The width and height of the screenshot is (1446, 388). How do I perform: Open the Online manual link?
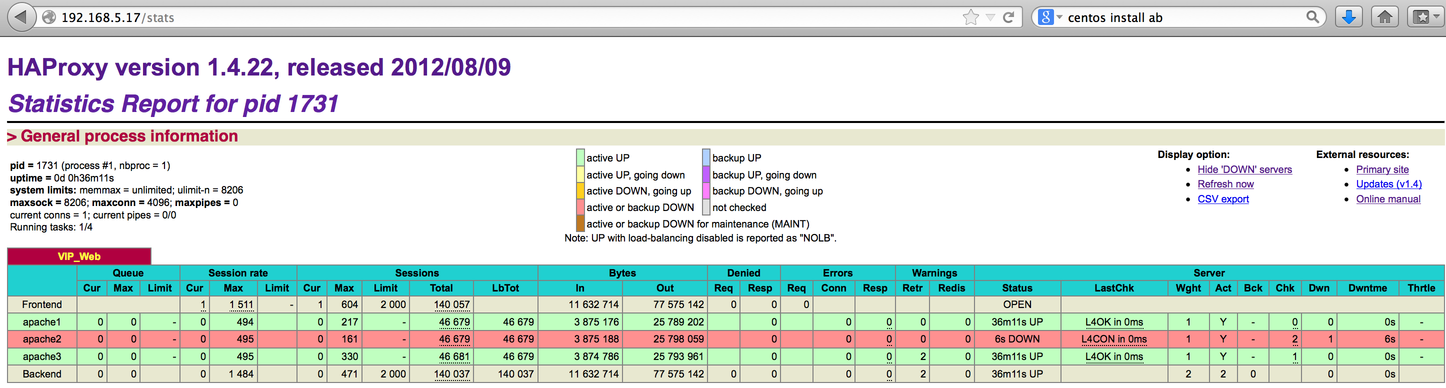click(1388, 199)
